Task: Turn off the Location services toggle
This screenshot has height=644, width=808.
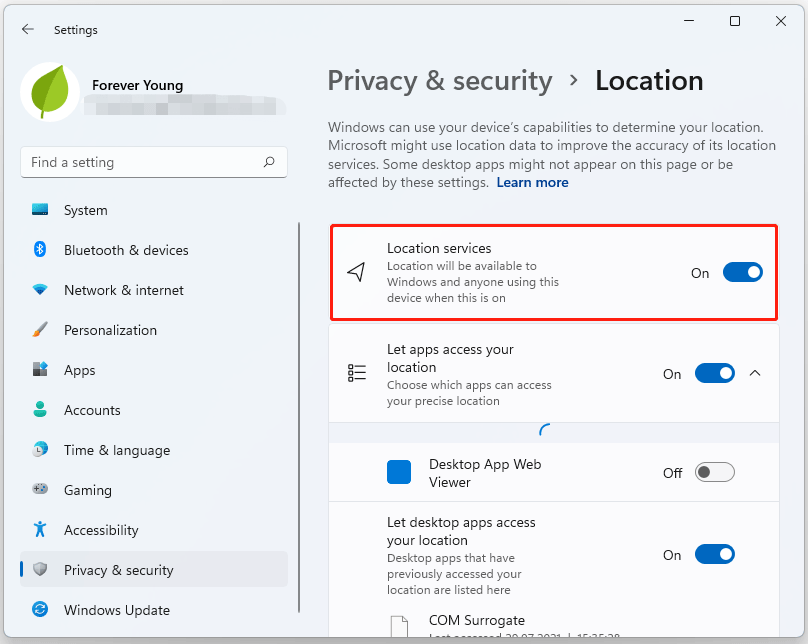Action: (x=743, y=273)
